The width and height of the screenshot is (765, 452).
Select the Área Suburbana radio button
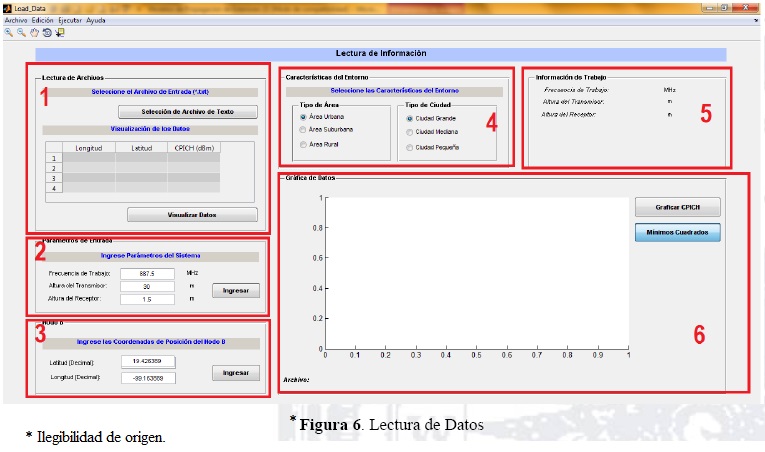pos(303,130)
